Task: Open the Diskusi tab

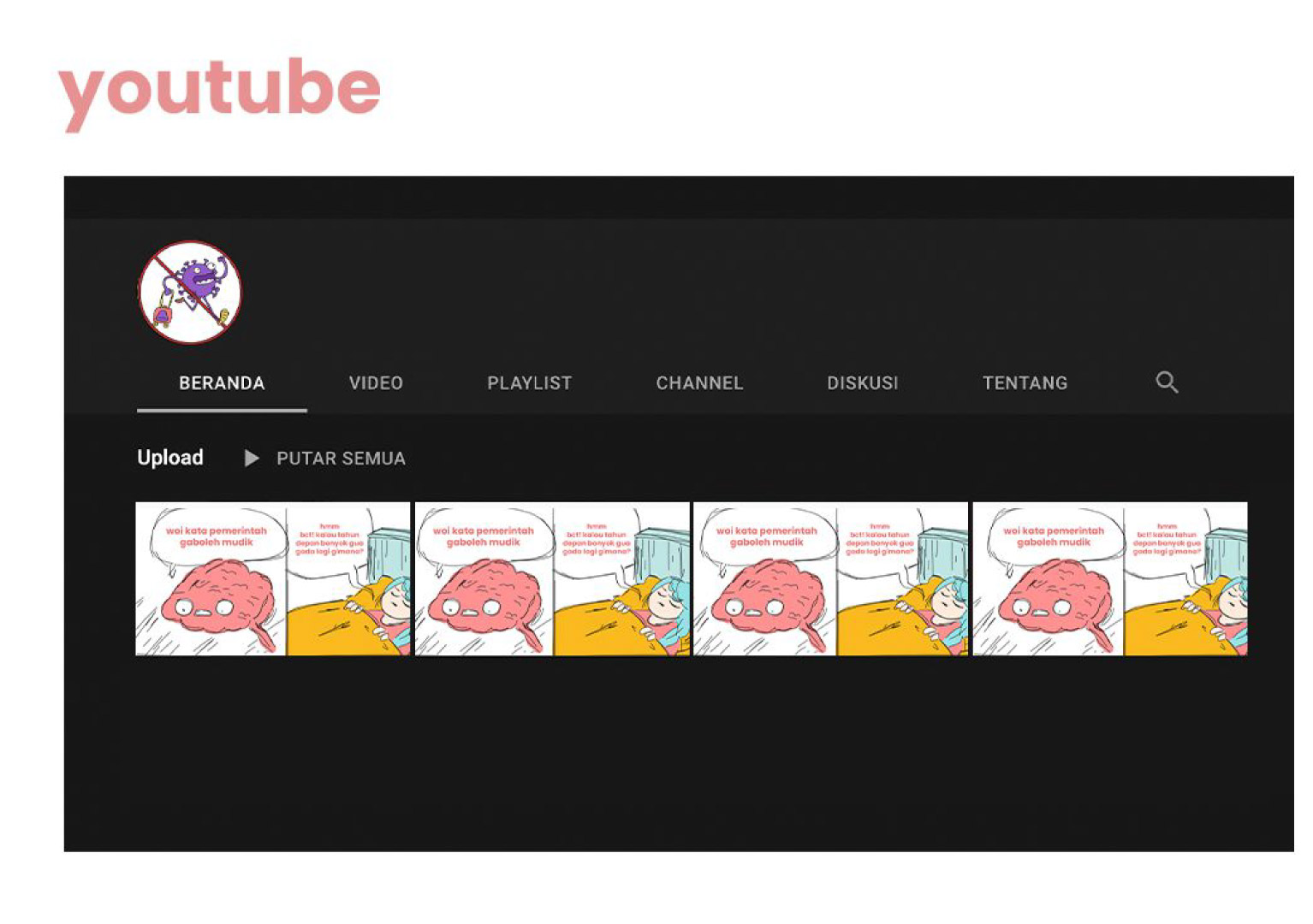Action: [x=862, y=383]
